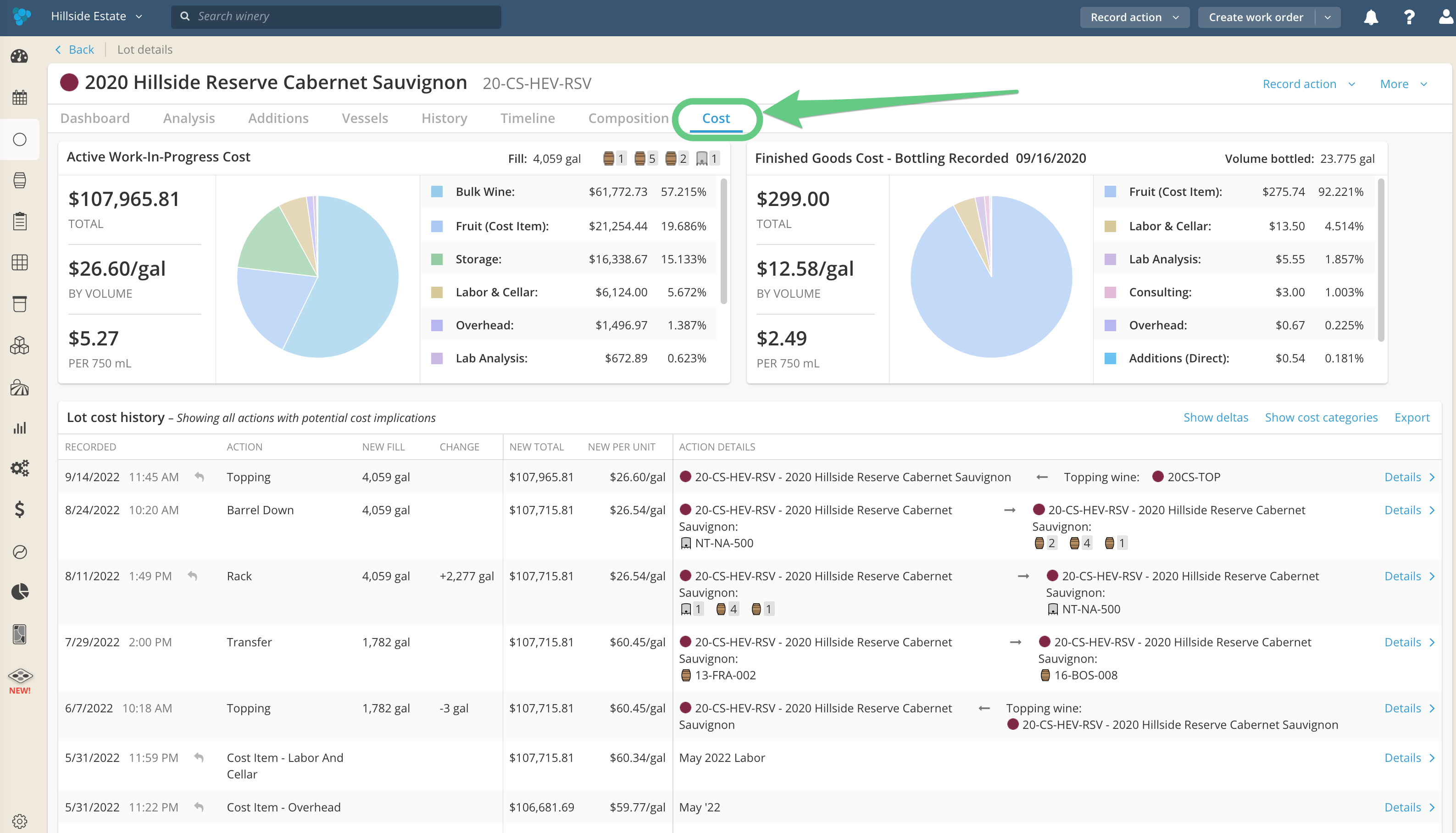The height and width of the screenshot is (833, 1456).
Task: Click the Work-In-Progress cost pie chart
Action: click(x=317, y=276)
